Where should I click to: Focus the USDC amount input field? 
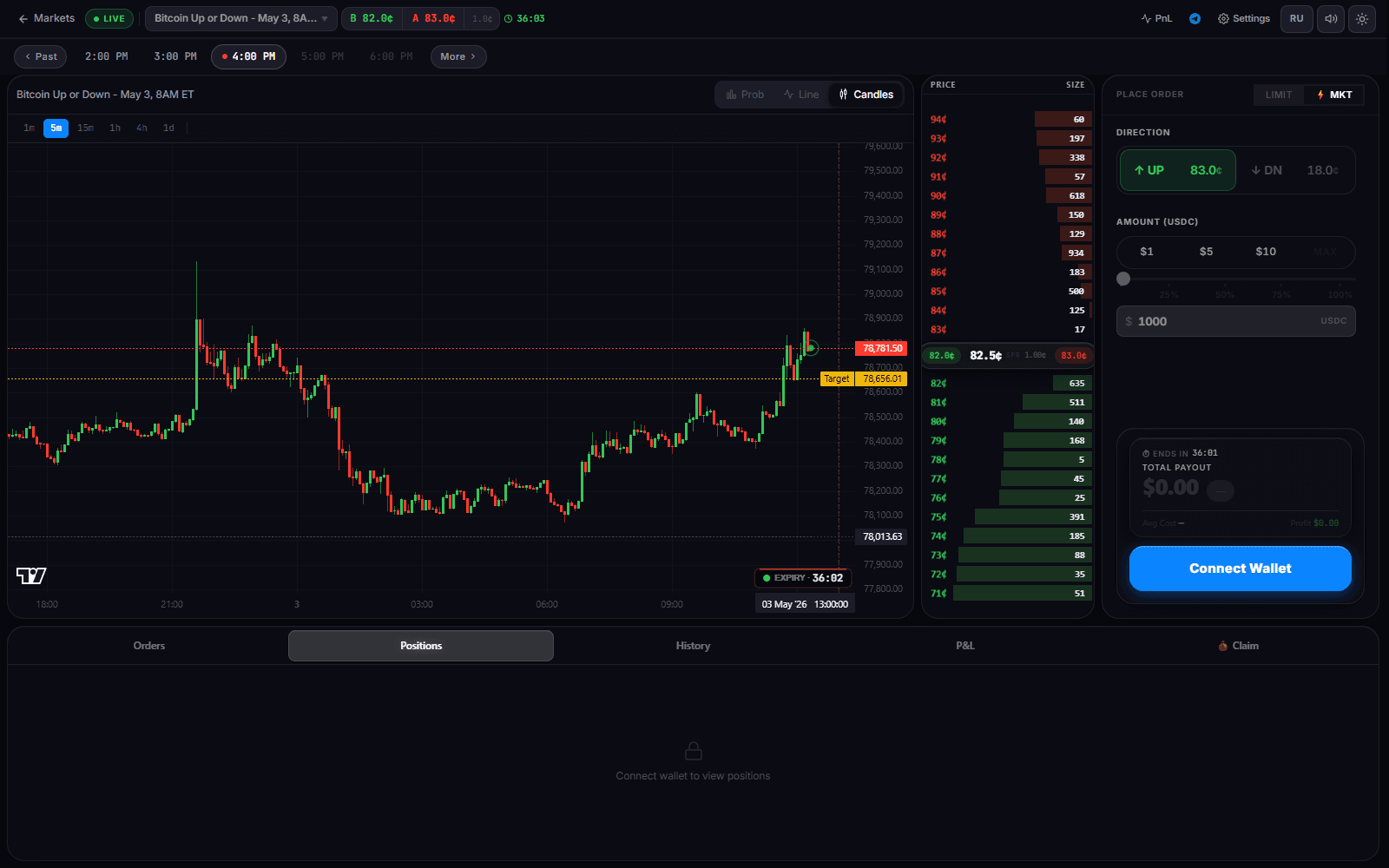click(1235, 321)
